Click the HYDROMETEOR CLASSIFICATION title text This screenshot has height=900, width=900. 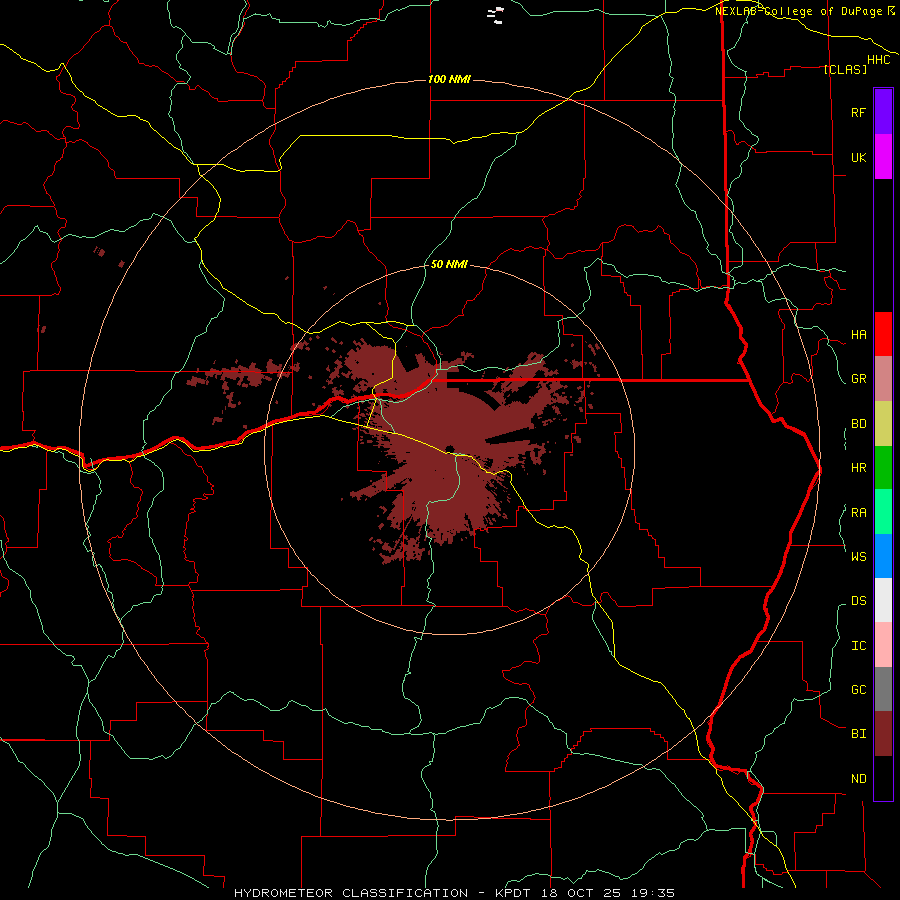pyautogui.click(x=351, y=893)
